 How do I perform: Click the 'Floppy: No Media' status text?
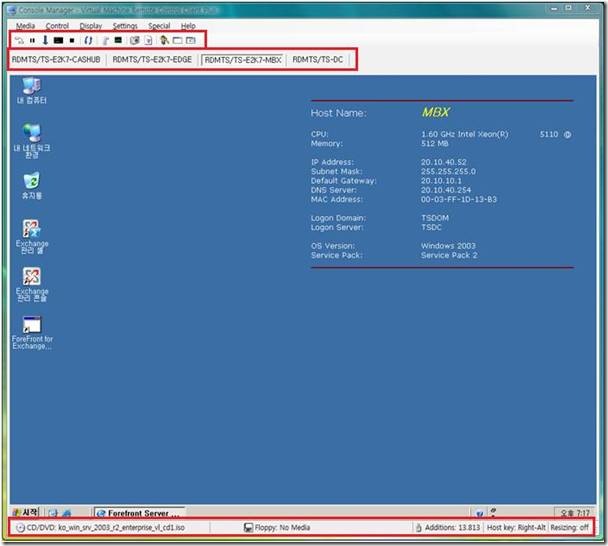(282, 527)
